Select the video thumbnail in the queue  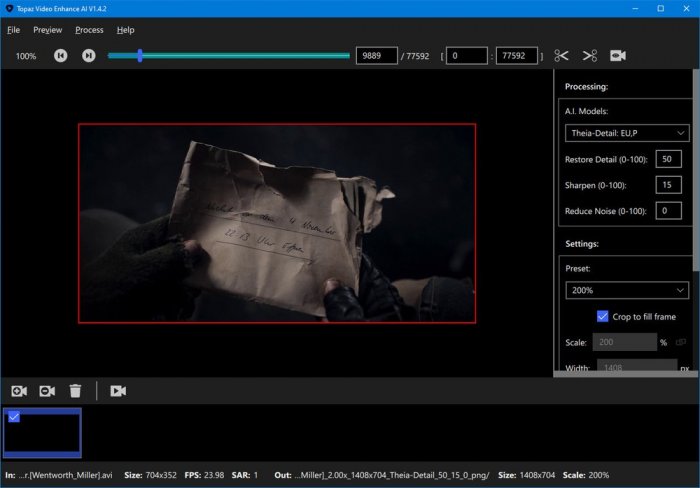point(42,433)
